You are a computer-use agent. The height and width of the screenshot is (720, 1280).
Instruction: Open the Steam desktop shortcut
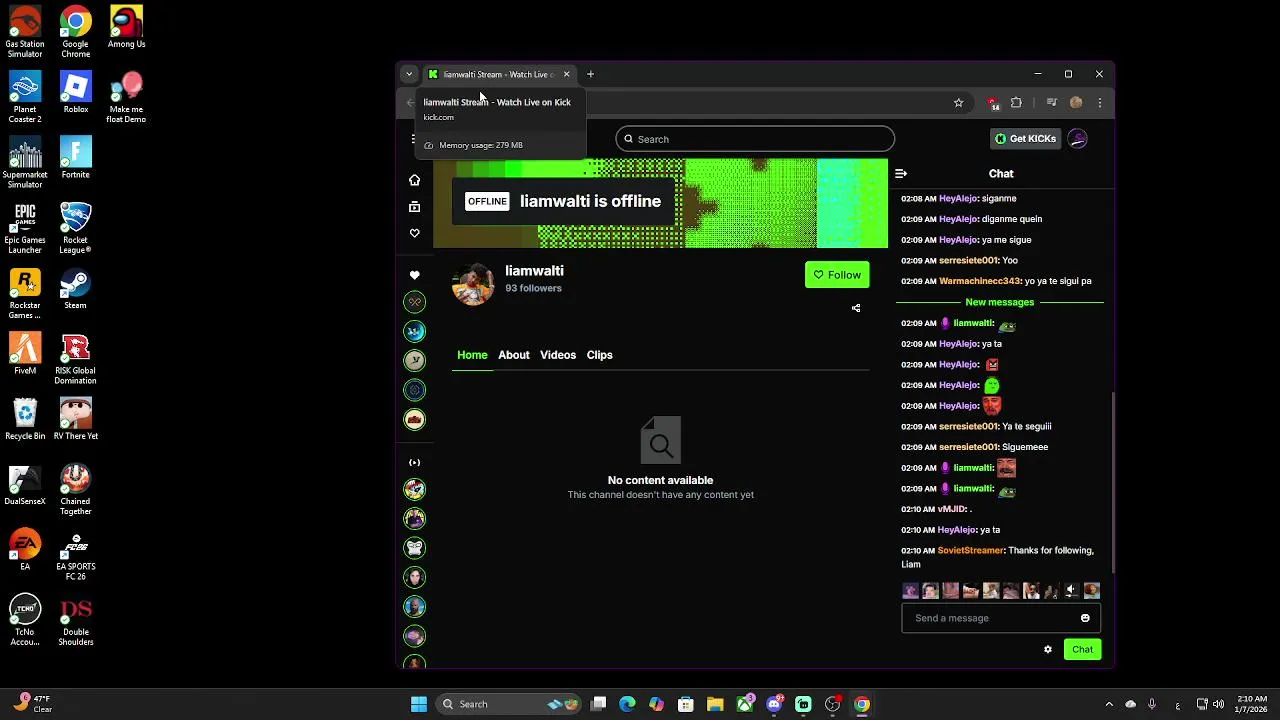pos(75,289)
